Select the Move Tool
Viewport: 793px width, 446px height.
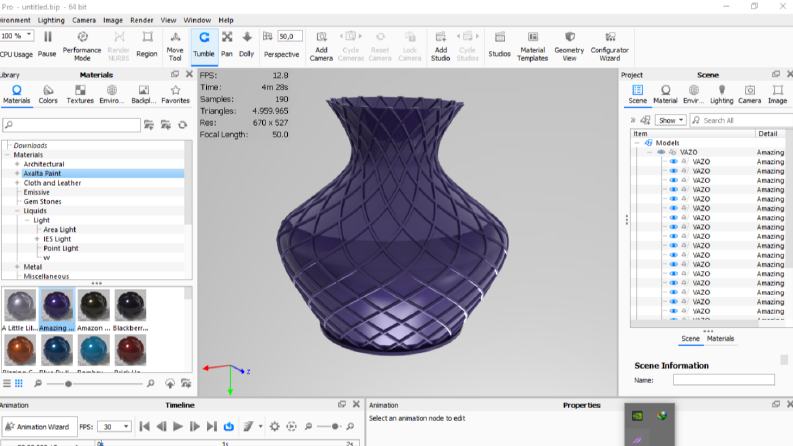pos(175,46)
